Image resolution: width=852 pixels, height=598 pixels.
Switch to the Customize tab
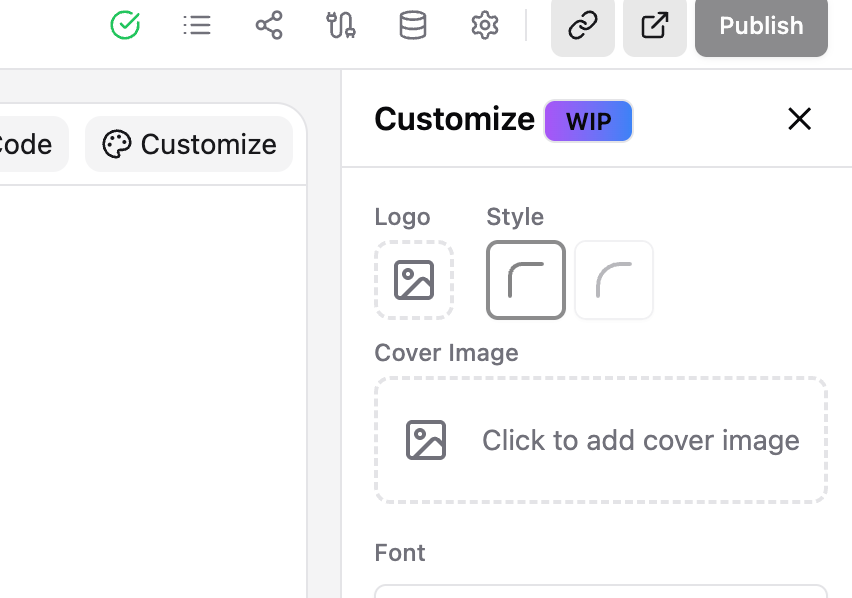pyautogui.click(x=188, y=144)
